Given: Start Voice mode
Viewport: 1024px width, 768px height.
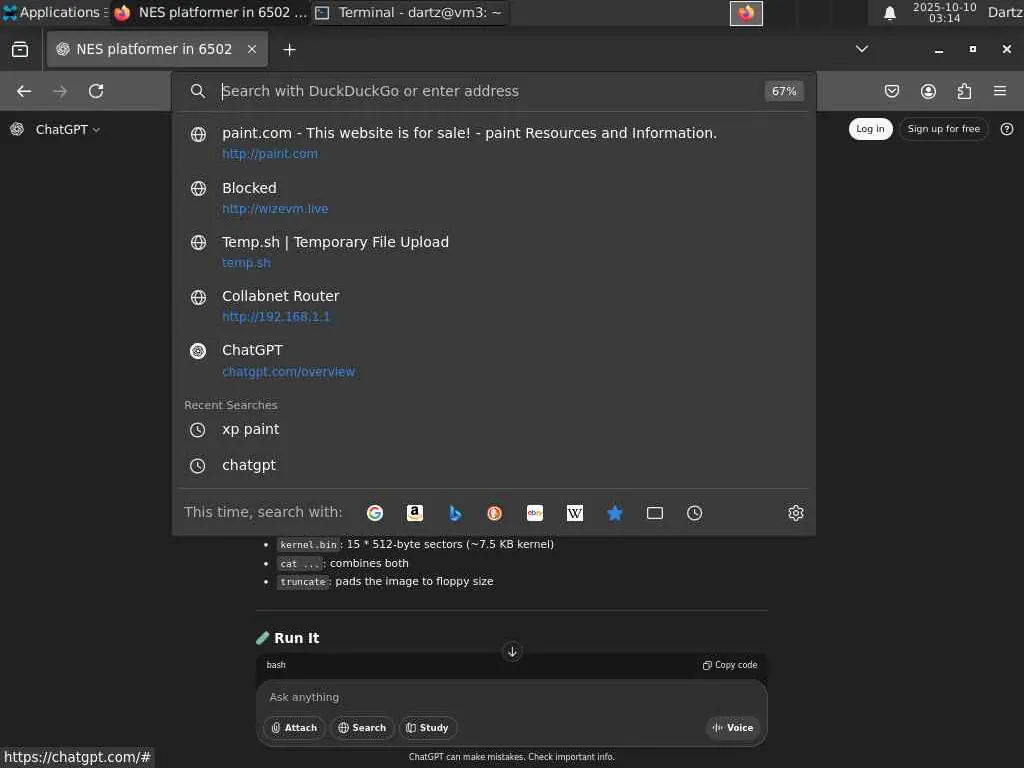Looking at the screenshot, I should (x=733, y=728).
